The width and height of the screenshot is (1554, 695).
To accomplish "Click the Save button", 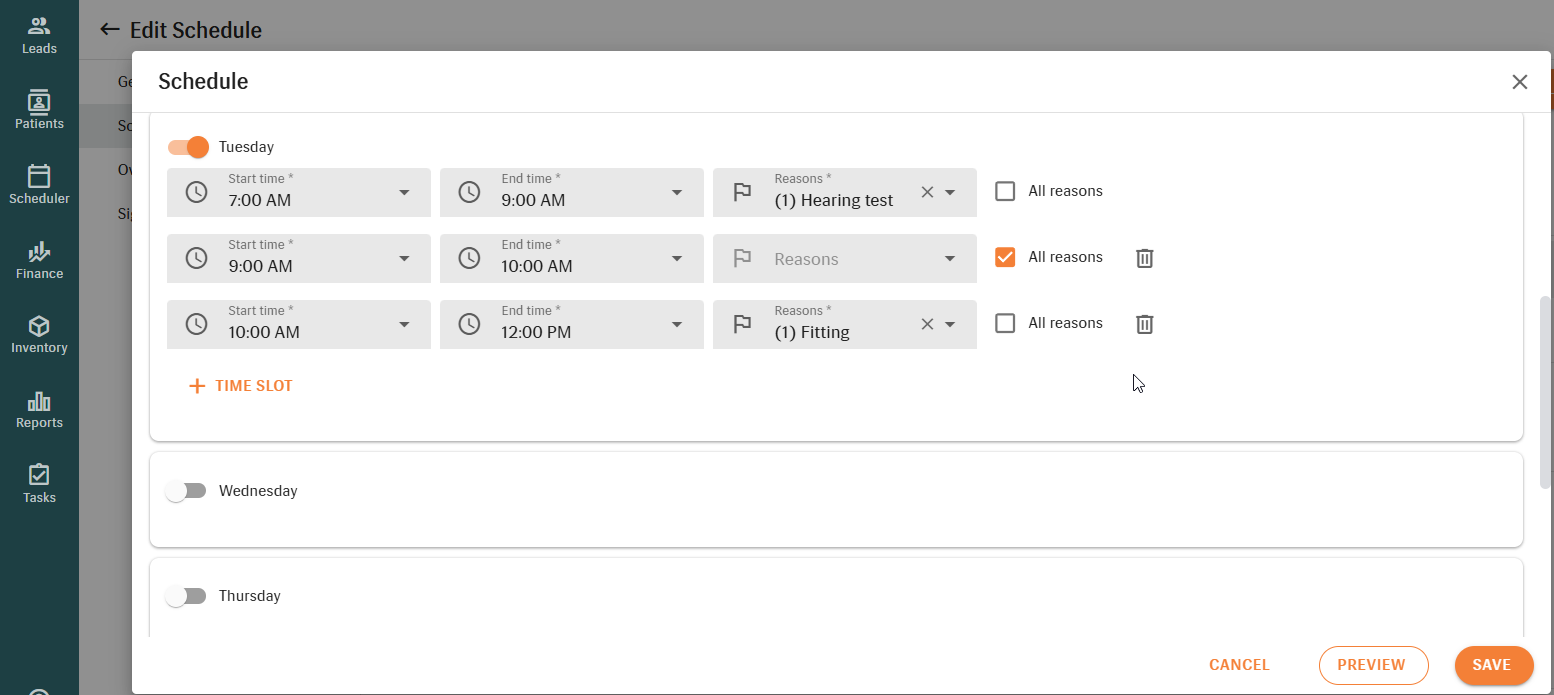I will click(1493, 665).
